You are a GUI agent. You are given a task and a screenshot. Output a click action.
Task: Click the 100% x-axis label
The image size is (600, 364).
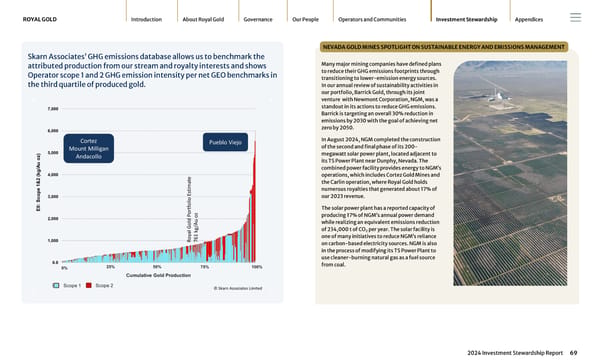pyautogui.click(x=257, y=267)
